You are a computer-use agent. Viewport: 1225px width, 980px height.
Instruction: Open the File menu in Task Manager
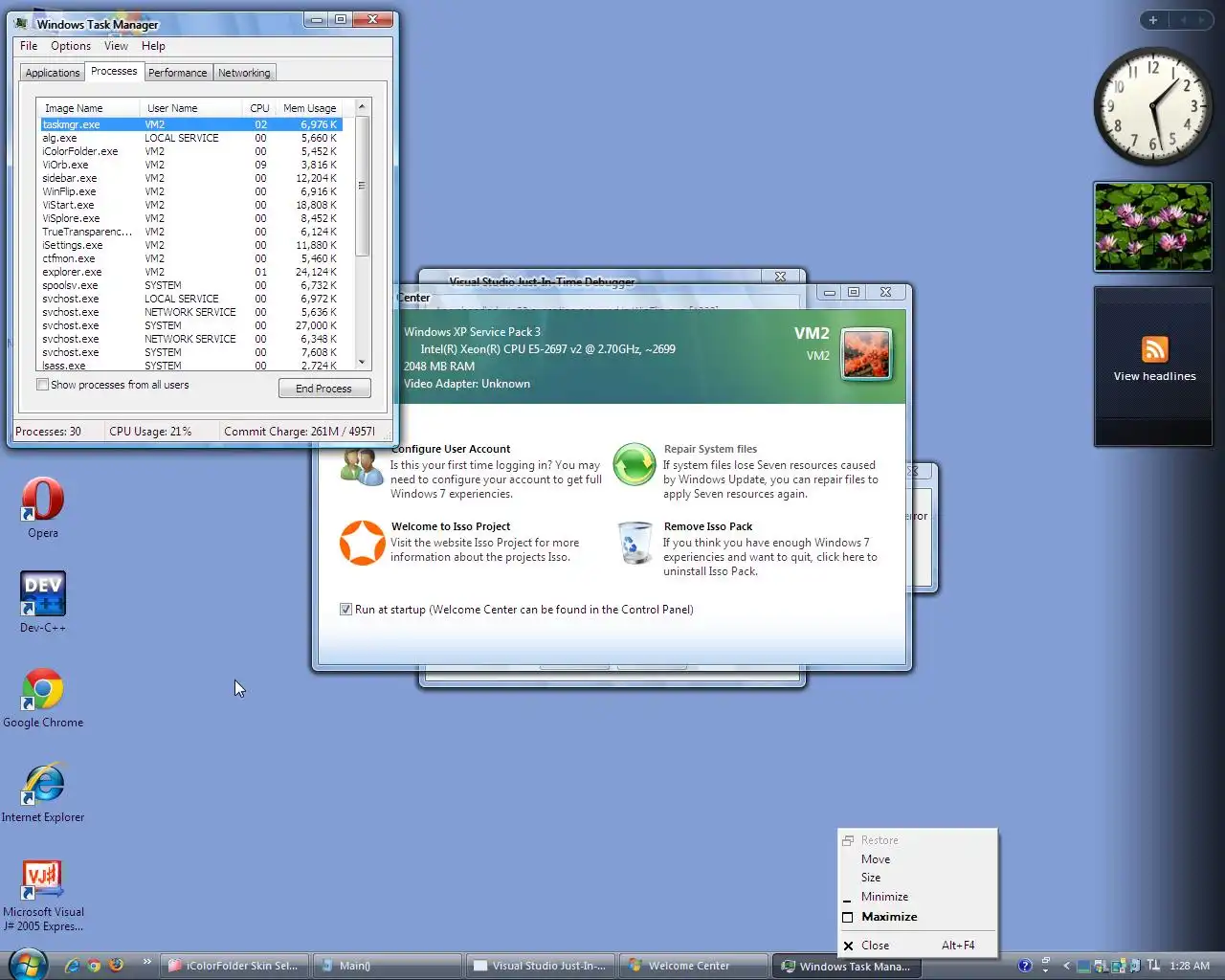[x=29, y=46]
